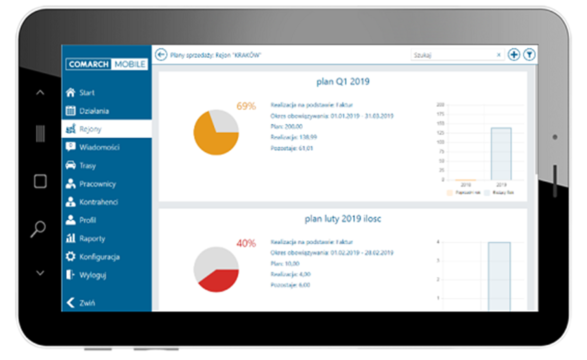
Task: Open Pracownicy employees icon
Action: click(x=70, y=183)
